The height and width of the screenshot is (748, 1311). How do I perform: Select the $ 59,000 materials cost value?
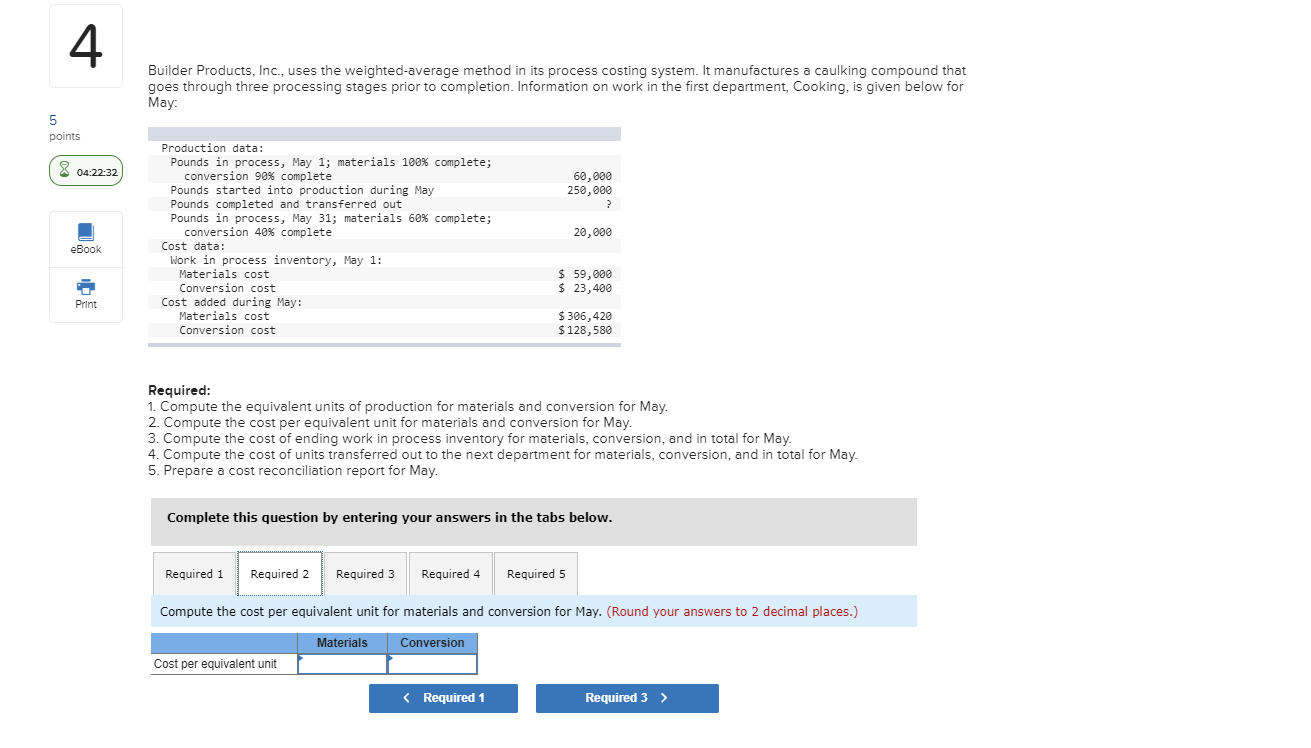(x=585, y=274)
